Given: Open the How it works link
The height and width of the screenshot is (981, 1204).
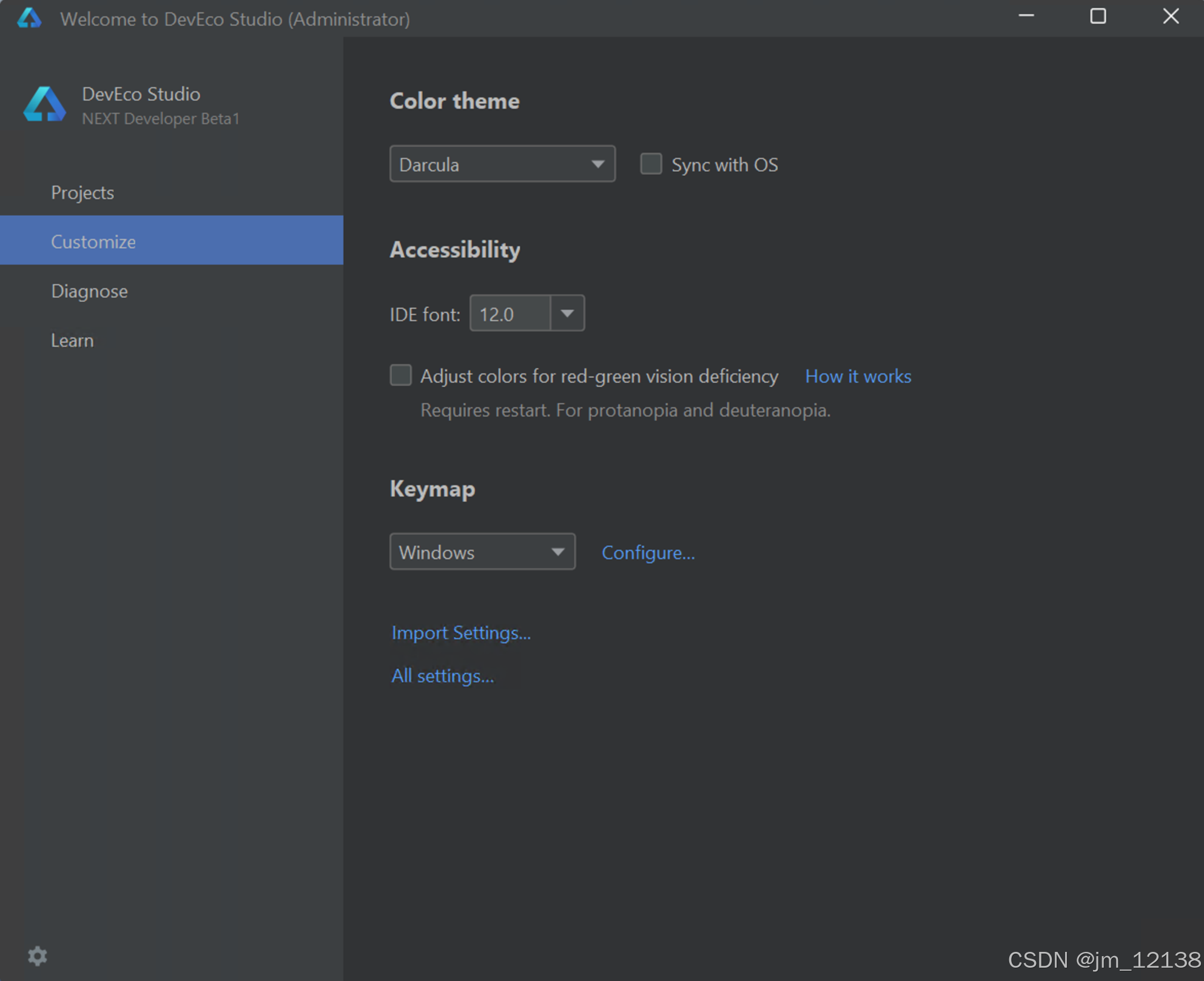Looking at the screenshot, I should (858, 377).
